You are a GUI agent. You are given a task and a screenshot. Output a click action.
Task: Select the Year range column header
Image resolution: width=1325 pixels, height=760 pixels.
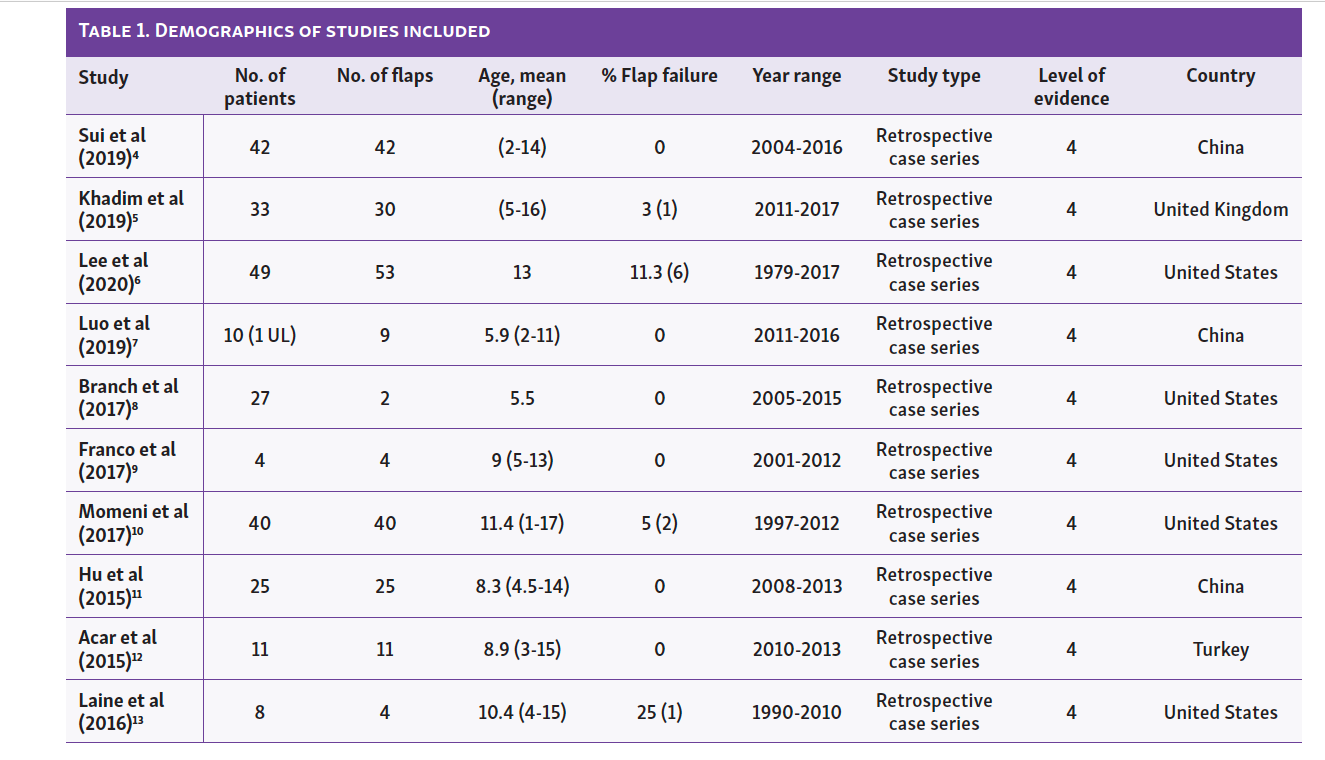click(x=796, y=76)
